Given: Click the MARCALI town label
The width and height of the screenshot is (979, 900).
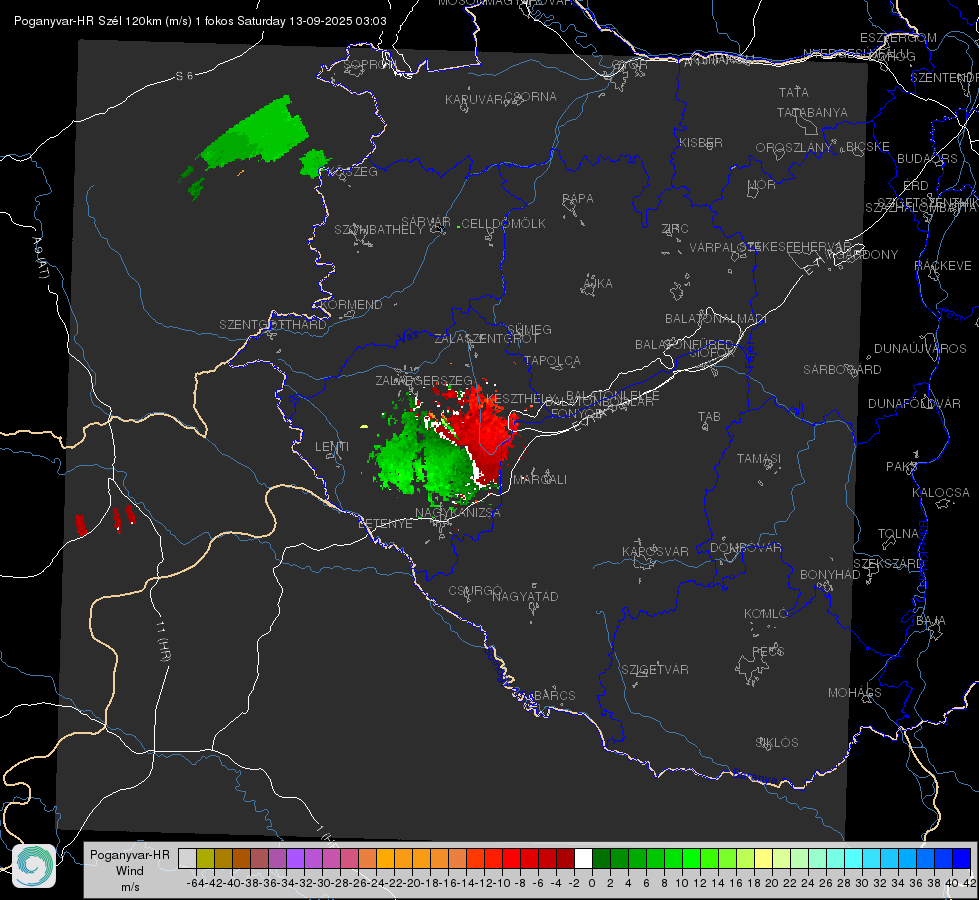Looking at the screenshot, I should pyautogui.click(x=539, y=480).
